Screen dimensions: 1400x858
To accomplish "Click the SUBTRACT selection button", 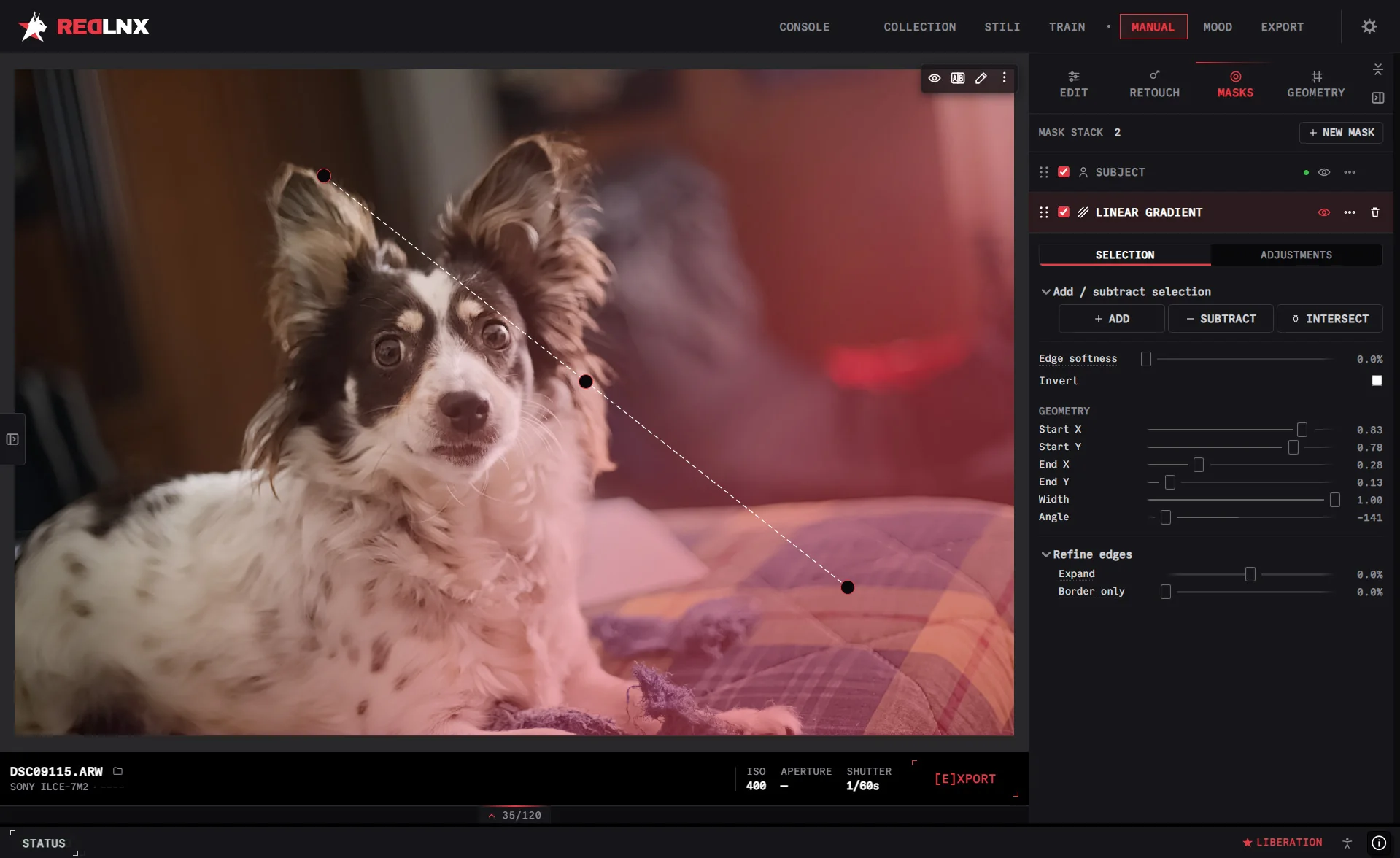I will [x=1221, y=319].
